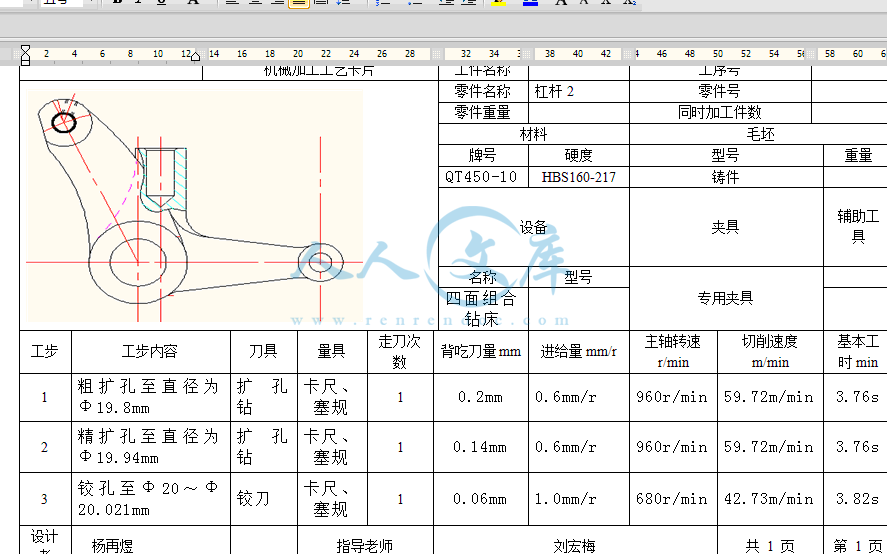
Task: Click in the '零件名称' label cell
Action: point(483,91)
